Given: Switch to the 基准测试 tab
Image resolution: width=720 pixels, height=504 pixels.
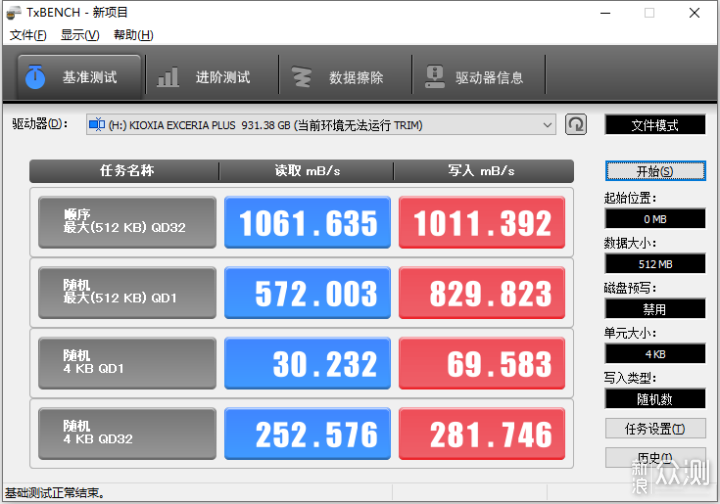Looking at the screenshot, I should pos(79,77).
